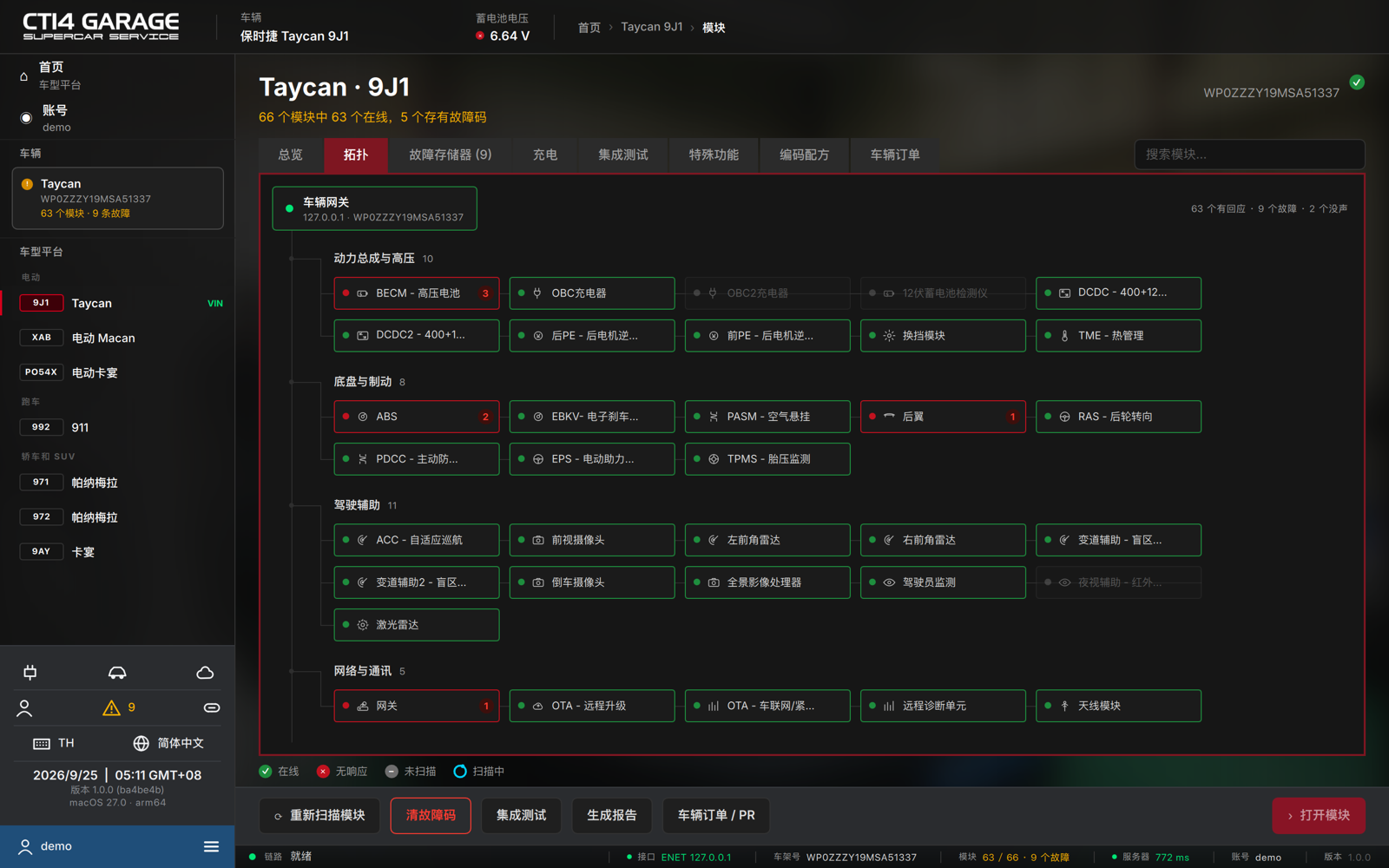
Task: Click the cloud icon in sidebar footer
Action: 205,673
